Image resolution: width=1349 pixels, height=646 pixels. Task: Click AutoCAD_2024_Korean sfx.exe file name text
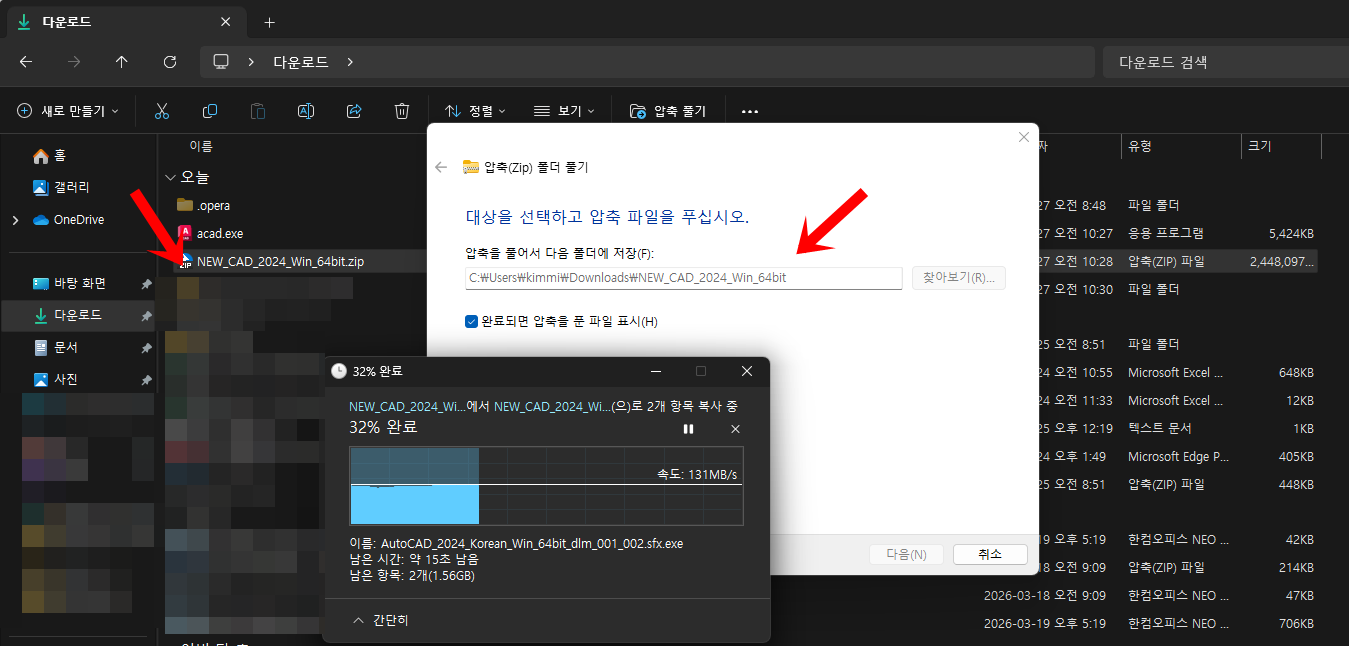pos(533,544)
